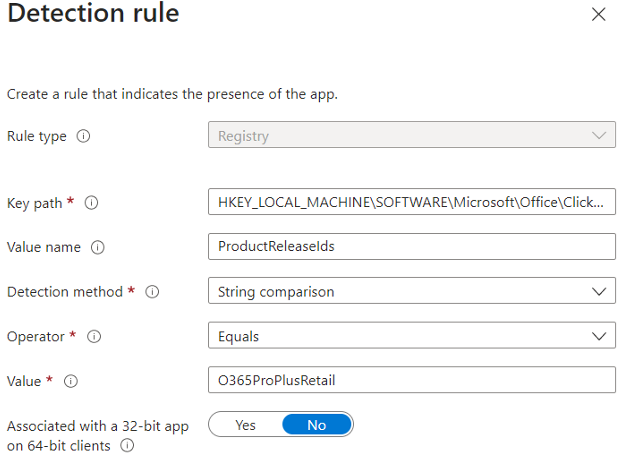Image resolution: width=624 pixels, height=467 pixels.
Task: Click info icon under 32-bit app label
Action: click(127, 446)
